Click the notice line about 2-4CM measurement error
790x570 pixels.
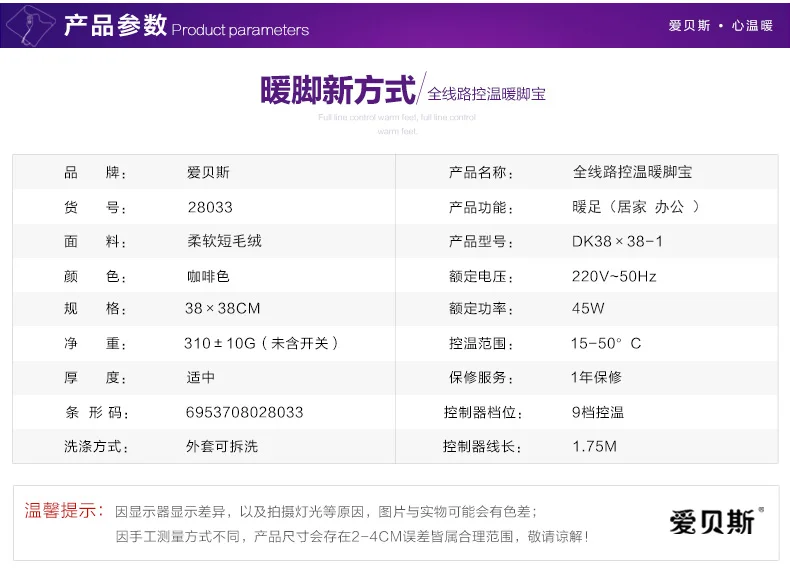coord(352,536)
